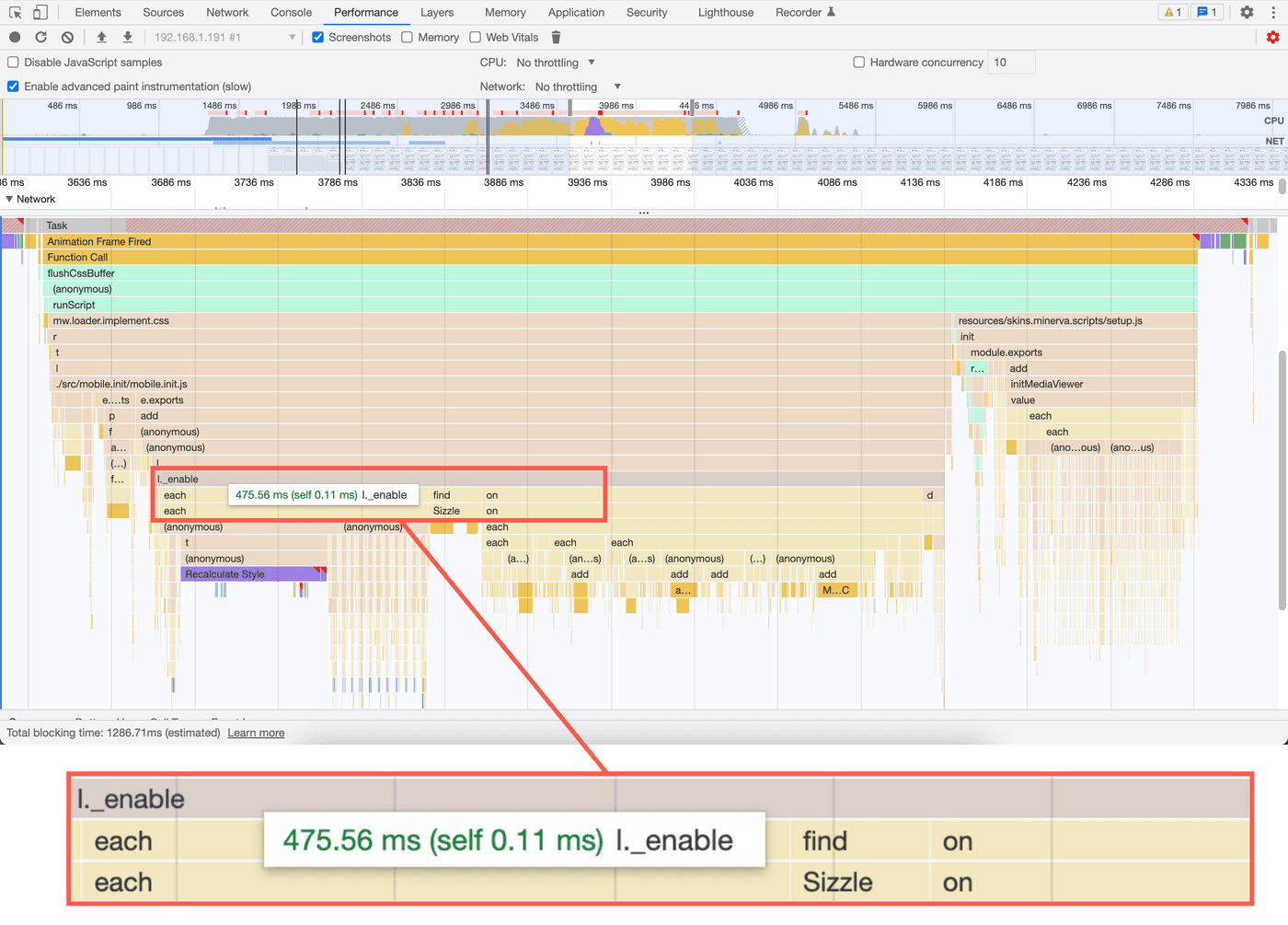Load a profile with the upload arrow icon
This screenshot has height=925, width=1288.
click(x=101, y=37)
